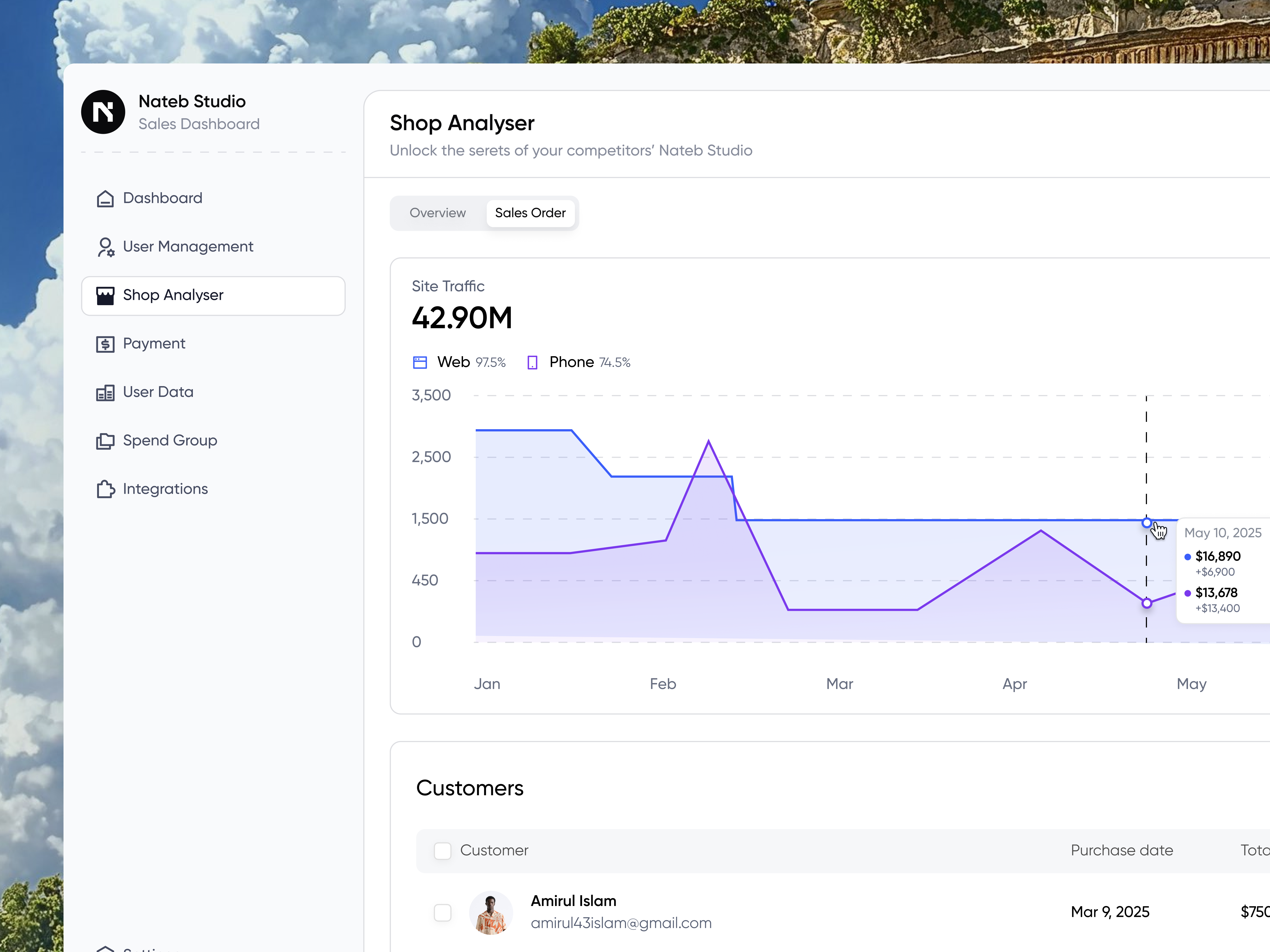Click Amirul Islam's avatar thumbnail
1270x952 pixels.
coord(490,912)
